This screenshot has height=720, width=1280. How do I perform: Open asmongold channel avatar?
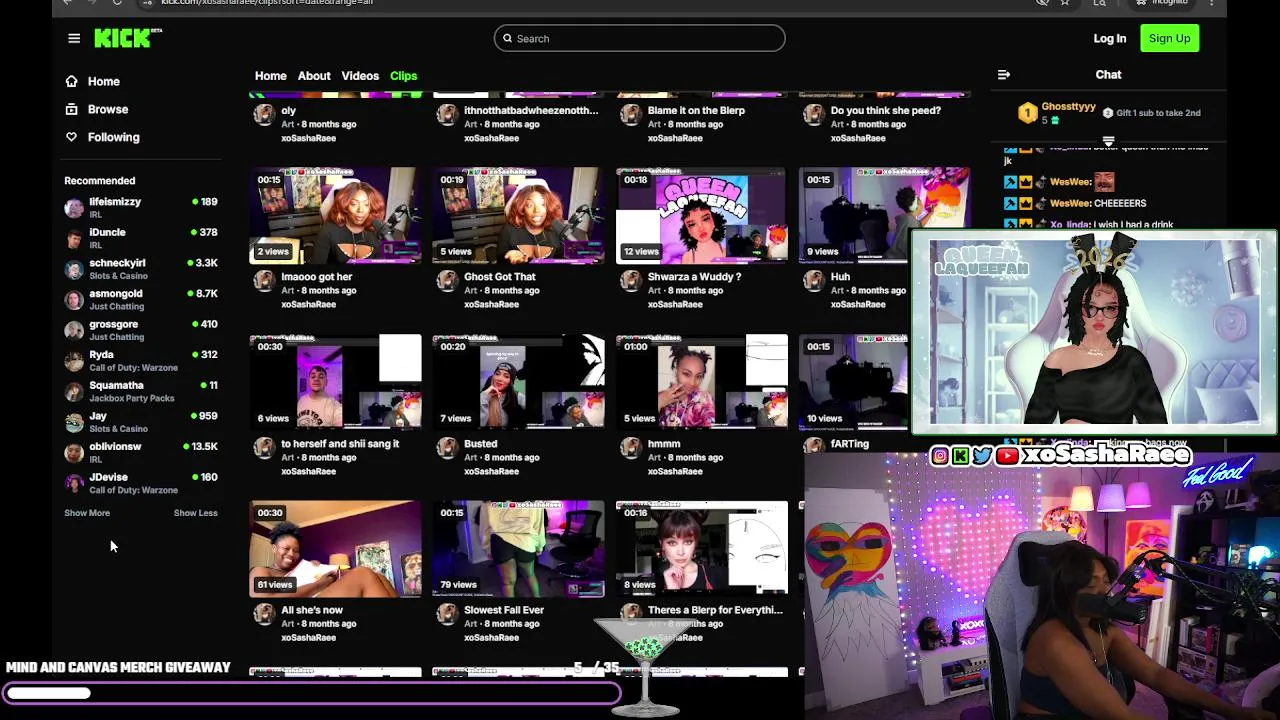tap(74, 300)
